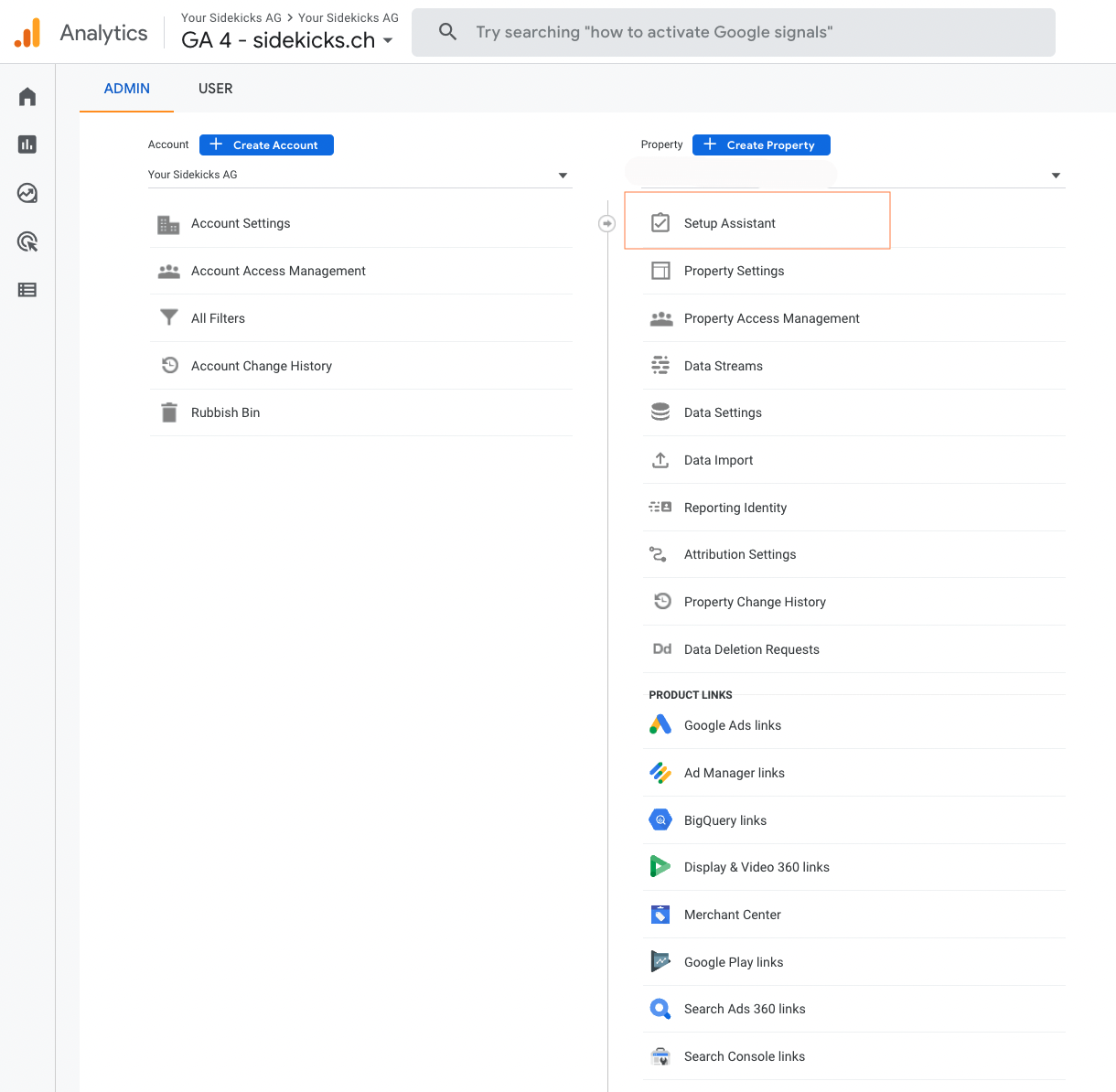
Task: Click the Data Streams icon
Action: [660, 366]
